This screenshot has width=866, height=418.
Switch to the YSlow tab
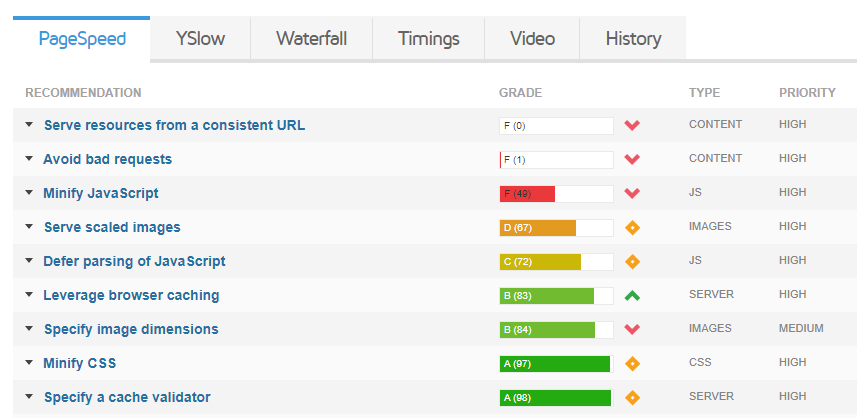click(200, 39)
